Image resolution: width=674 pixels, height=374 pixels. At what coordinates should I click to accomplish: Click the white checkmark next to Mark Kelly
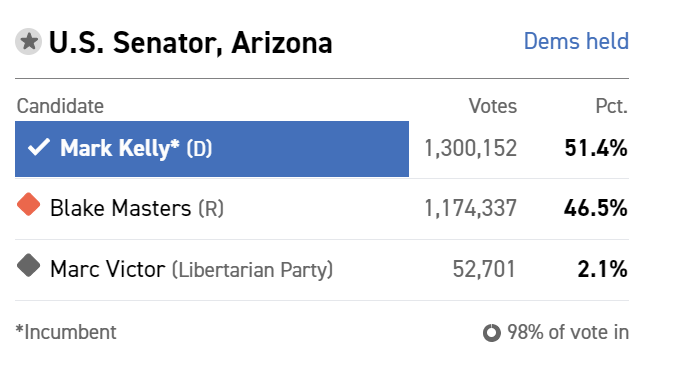pyautogui.click(x=39, y=147)
